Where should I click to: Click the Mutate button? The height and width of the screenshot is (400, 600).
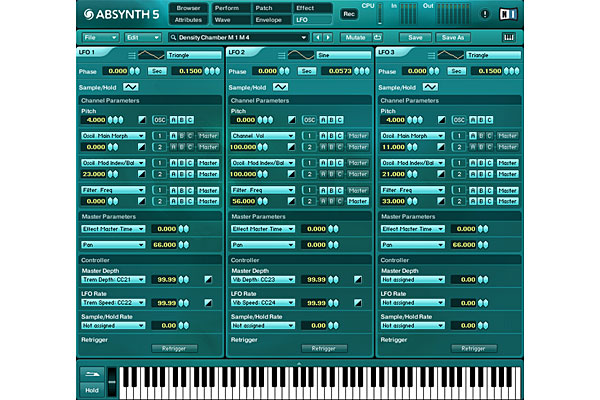click(x=355, y=37)
